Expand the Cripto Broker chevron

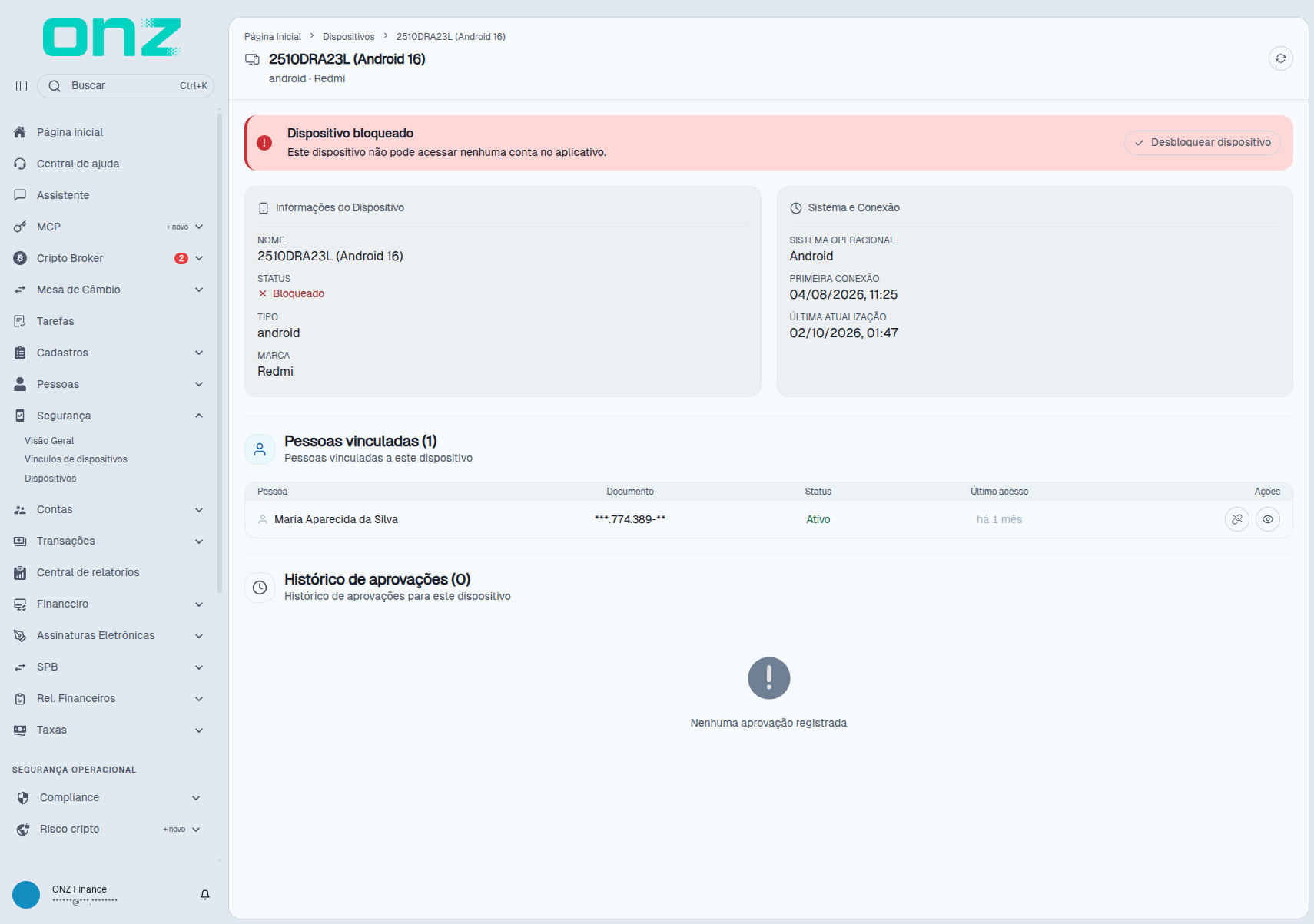click(x=199, y=258)
